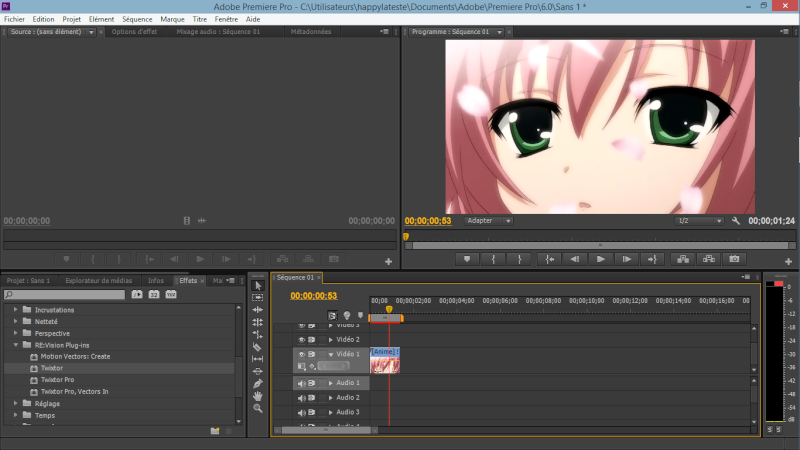
Task: Create new custom bin in Effets panel
Action: [215, 431]
